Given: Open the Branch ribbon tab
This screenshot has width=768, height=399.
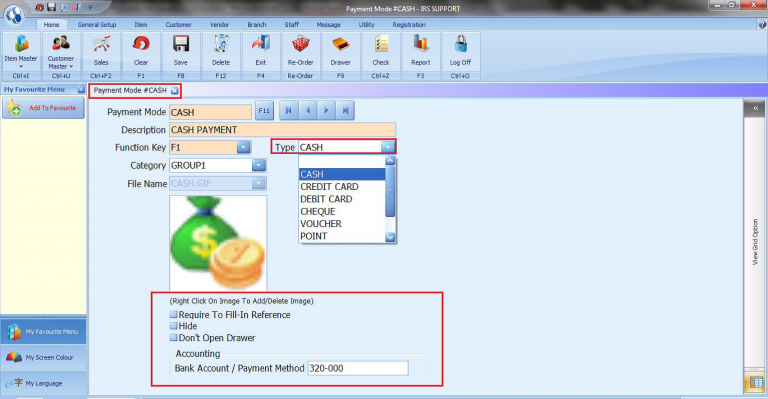Looking at the screenshot, I should click(x=257, y=24).
